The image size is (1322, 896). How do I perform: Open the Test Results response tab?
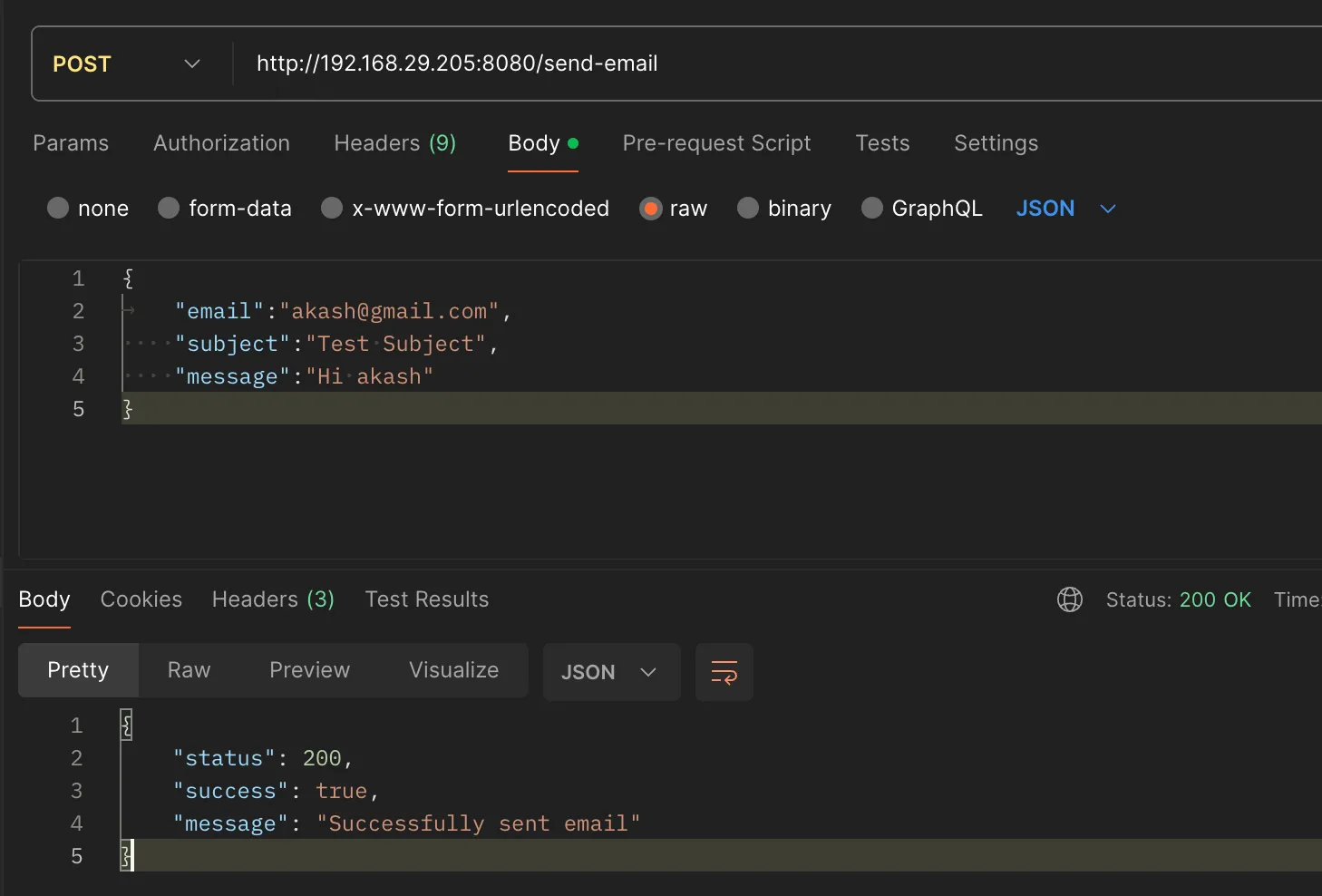tap(427, 599)
